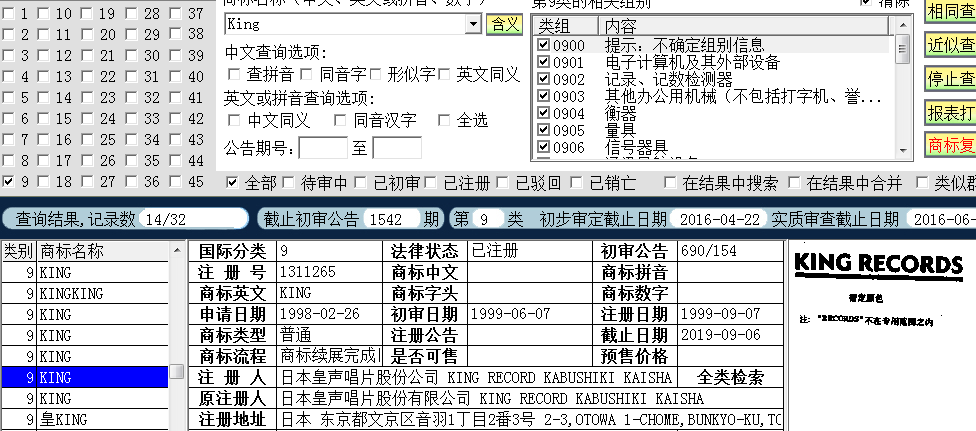Click the 商标名称 column header
This screenshot has width=976, height=431.
[103, 251]
